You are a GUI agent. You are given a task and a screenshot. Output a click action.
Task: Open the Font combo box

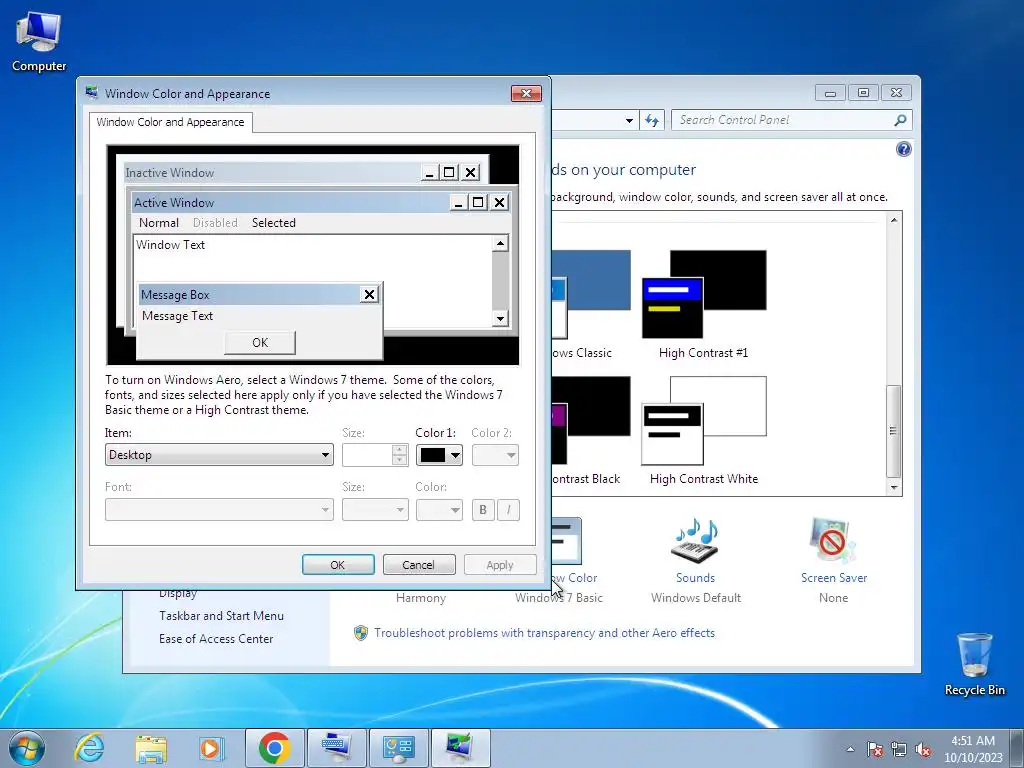pyautogui.click(x=219, y=509)
